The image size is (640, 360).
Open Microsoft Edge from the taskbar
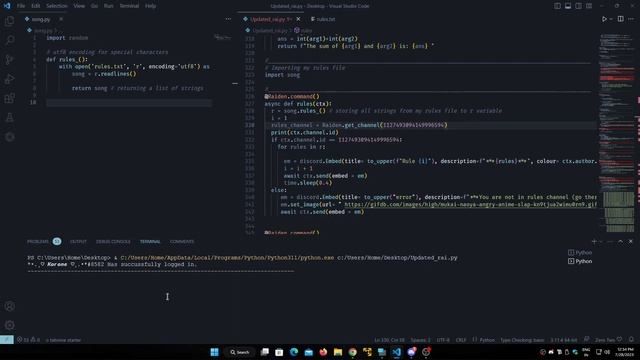(294, 352)
